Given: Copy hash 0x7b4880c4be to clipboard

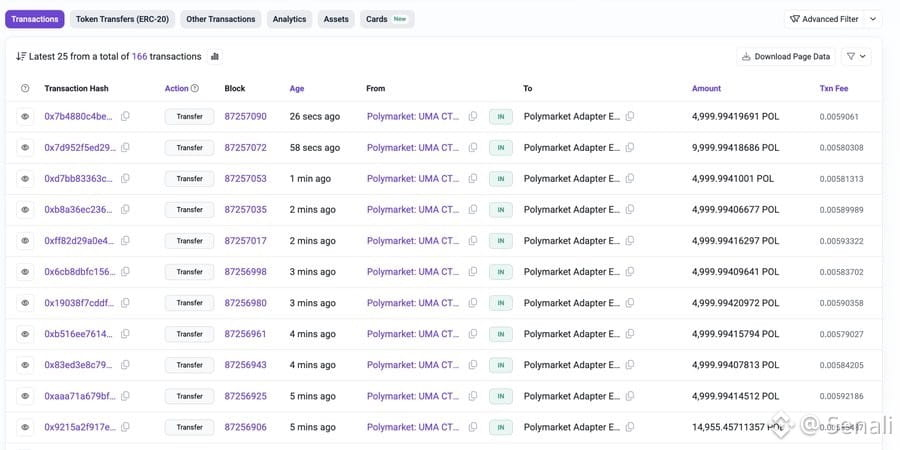Looking at the screenshot, I should pos(125,116).
